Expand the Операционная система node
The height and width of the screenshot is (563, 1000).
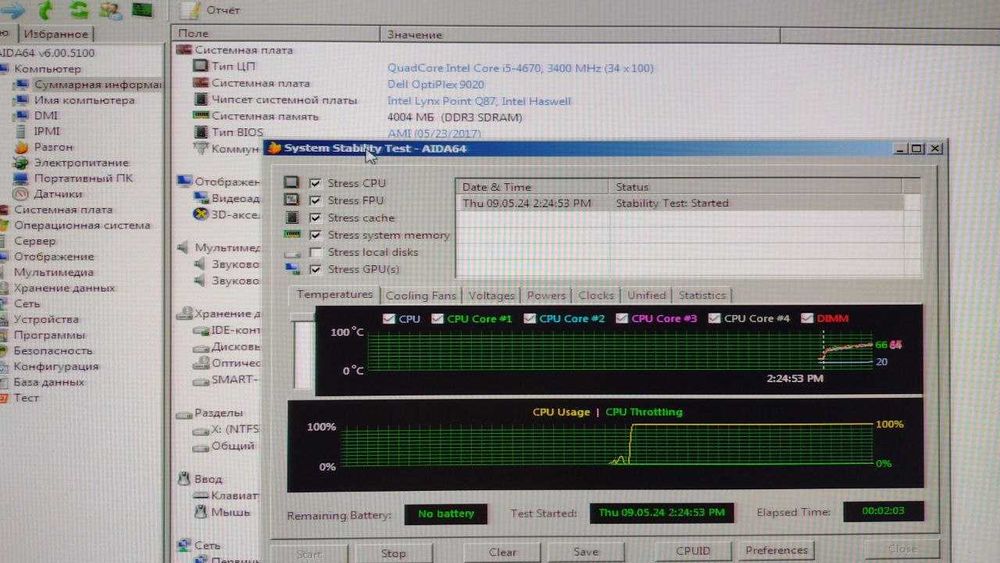82,225
